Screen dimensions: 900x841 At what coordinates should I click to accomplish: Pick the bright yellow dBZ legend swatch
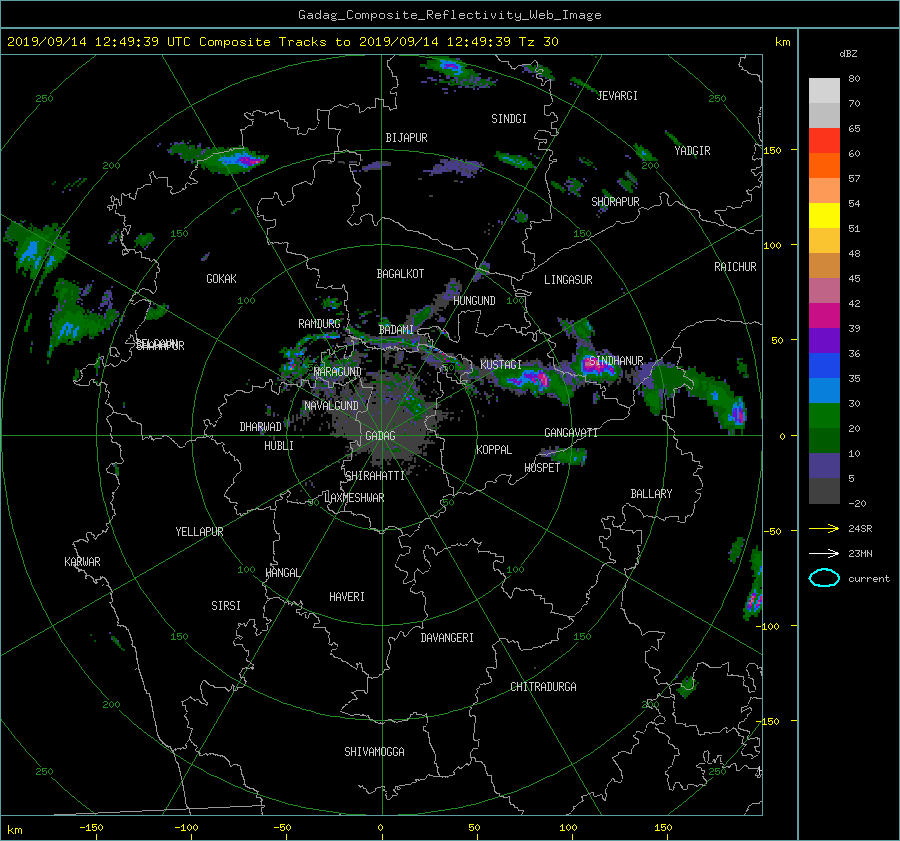pyautogui.click(x=824, y=216)
